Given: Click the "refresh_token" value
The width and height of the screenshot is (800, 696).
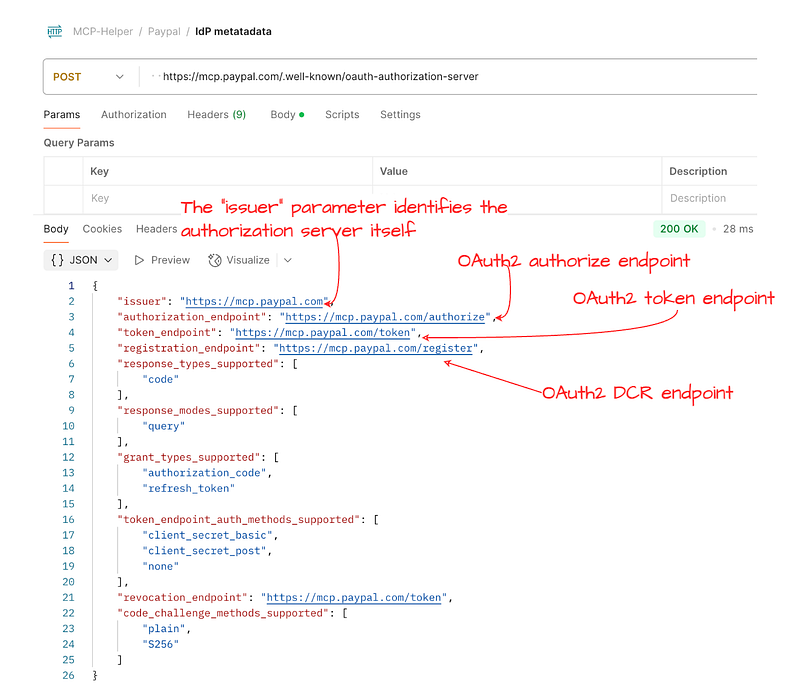Looking at the screenshot, I should click(189, 489).
